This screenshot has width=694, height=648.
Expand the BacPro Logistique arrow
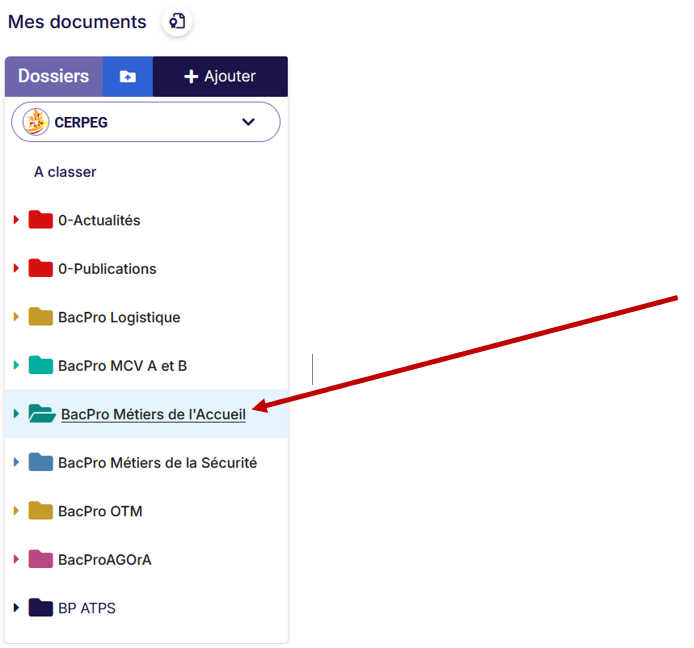click(x=16, y=317)
